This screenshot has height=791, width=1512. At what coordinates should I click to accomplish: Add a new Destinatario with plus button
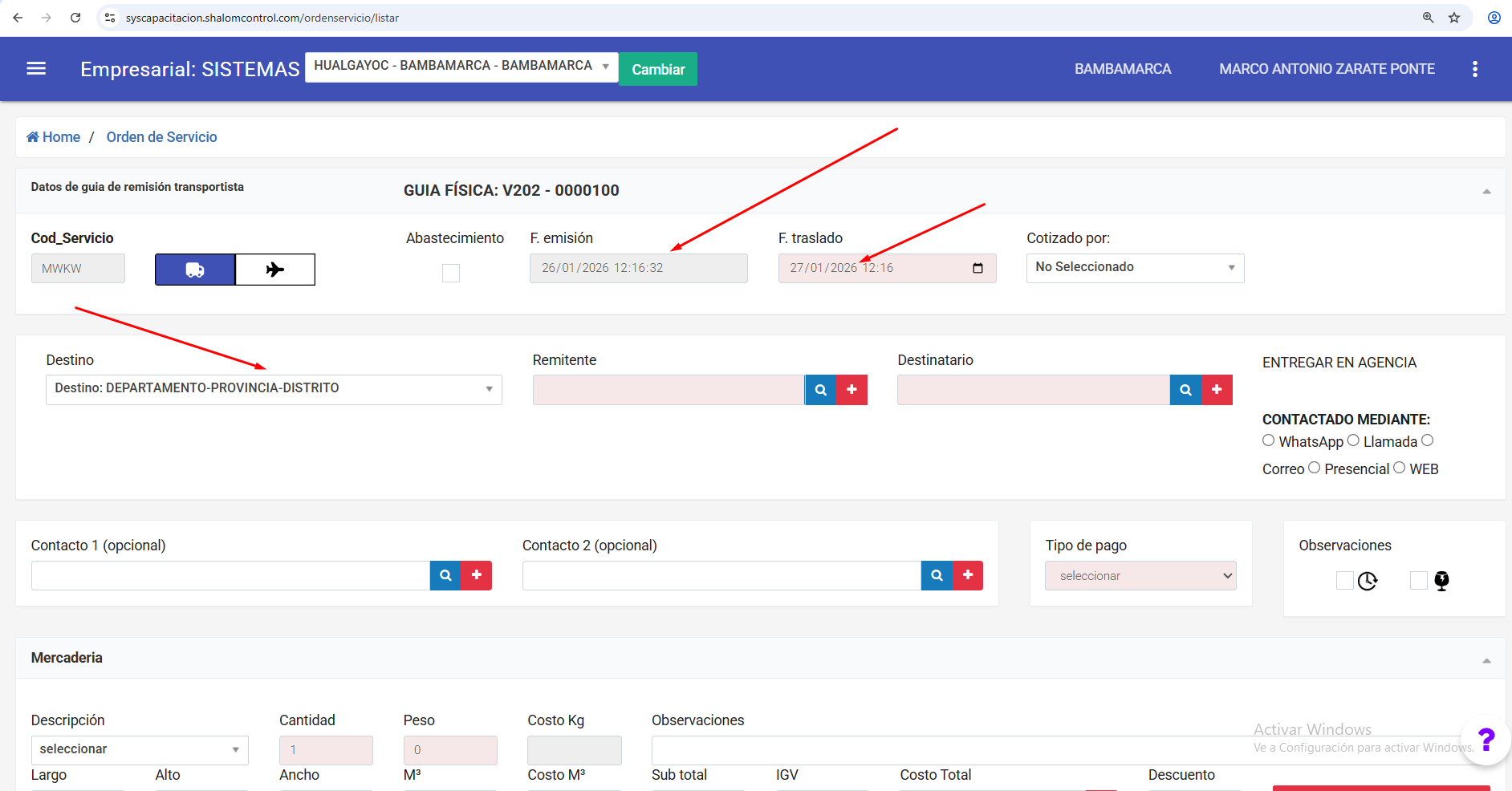click(x=1217, y=390)
